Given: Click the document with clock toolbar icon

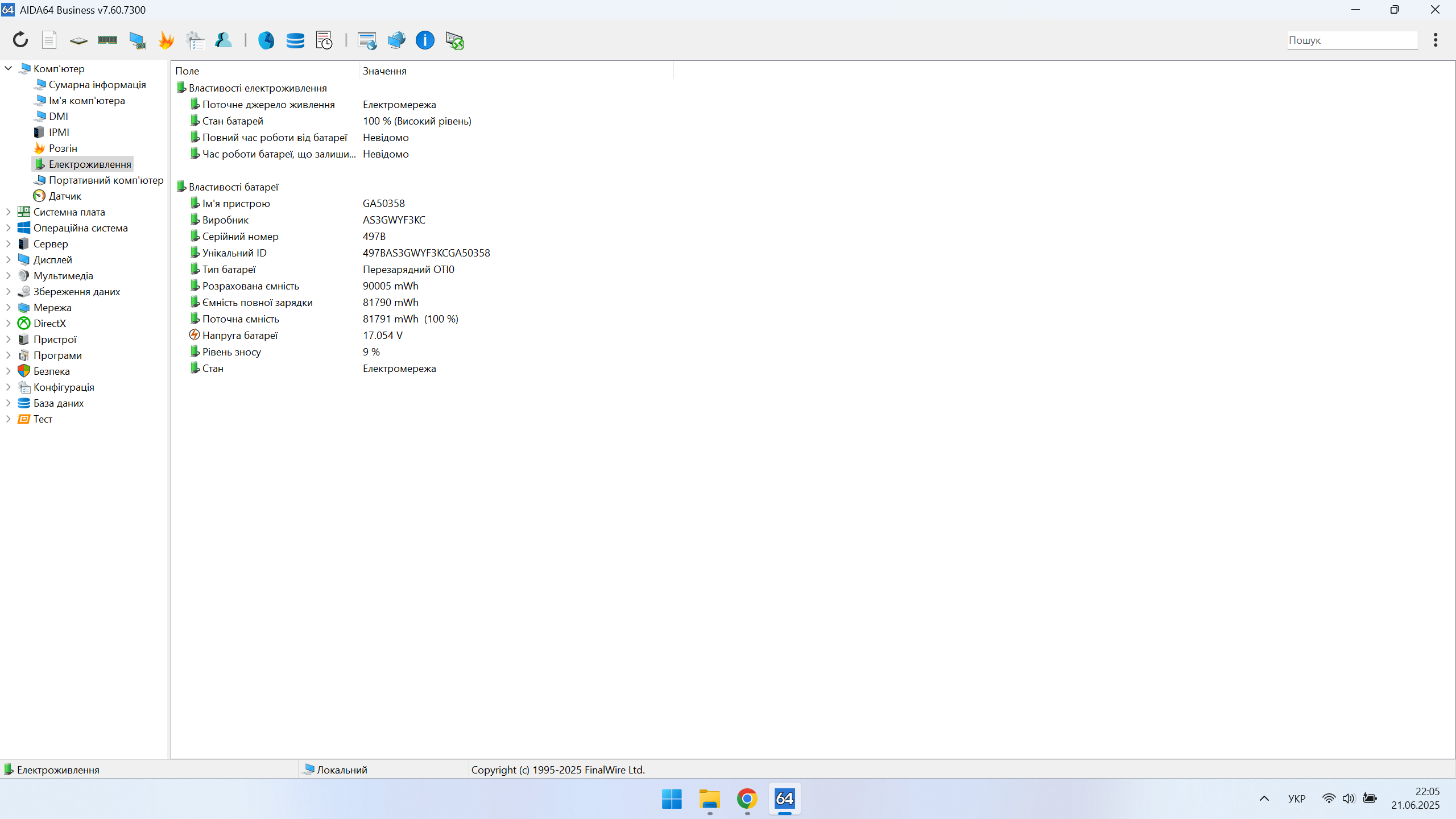Looking at the screenshot, I should [324, 40].
